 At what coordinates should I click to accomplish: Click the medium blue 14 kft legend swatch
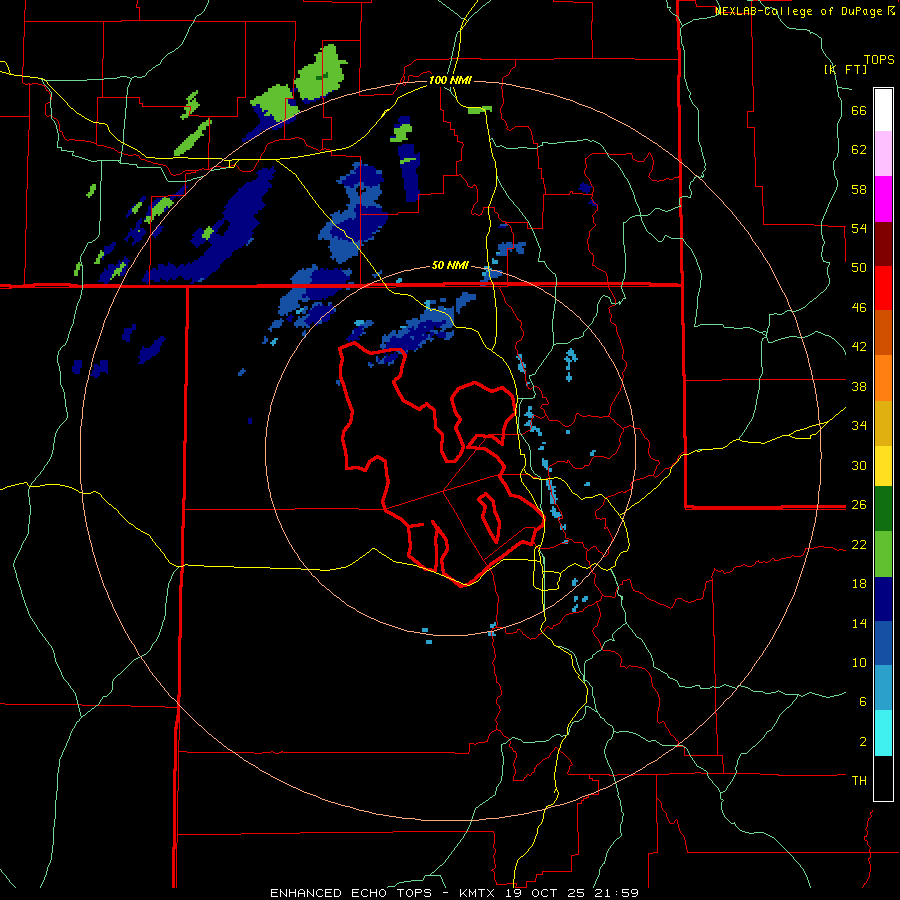883,643
